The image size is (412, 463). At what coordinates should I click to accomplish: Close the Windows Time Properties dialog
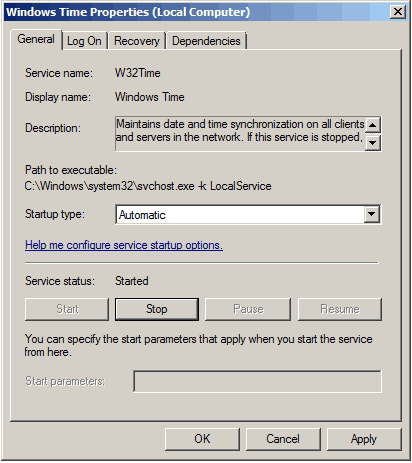coord(397,12)
